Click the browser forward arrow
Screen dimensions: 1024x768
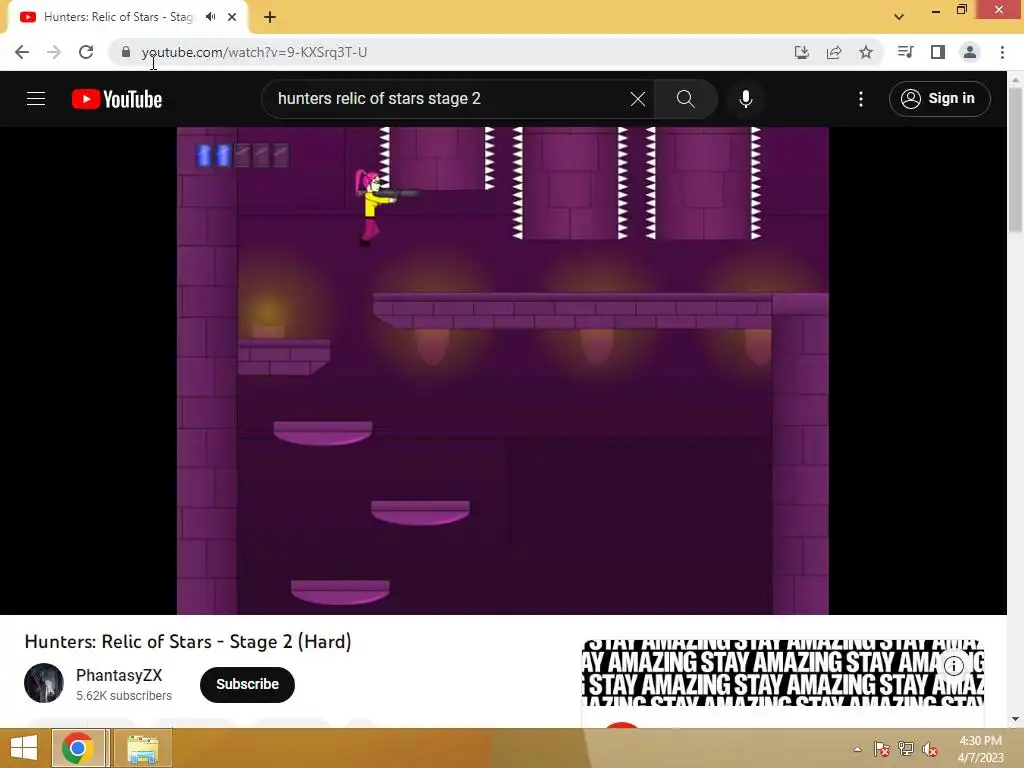tap(54, 52)
